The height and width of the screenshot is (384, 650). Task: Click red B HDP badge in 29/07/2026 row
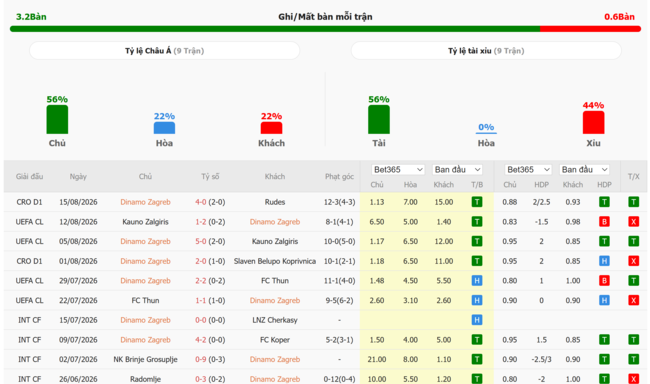(604, 281)
